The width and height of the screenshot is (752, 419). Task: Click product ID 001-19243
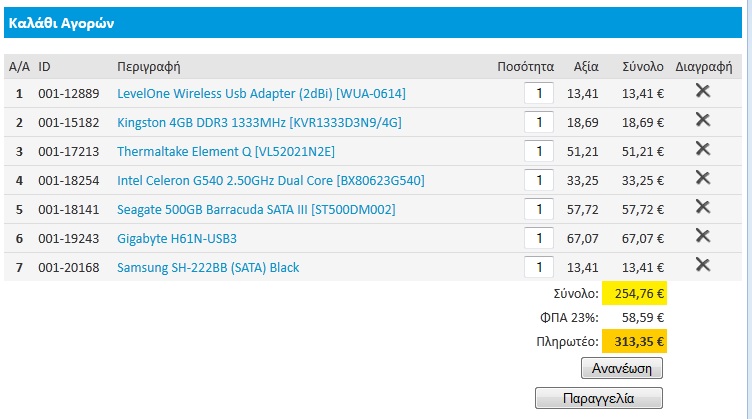pos(69,239)
